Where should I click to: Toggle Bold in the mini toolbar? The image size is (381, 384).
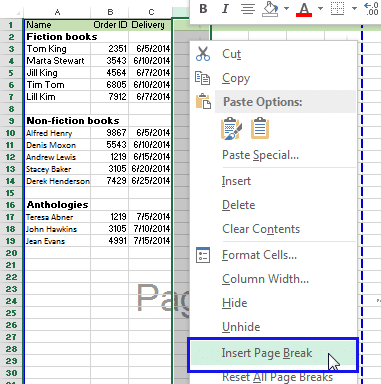pos(203,8)
